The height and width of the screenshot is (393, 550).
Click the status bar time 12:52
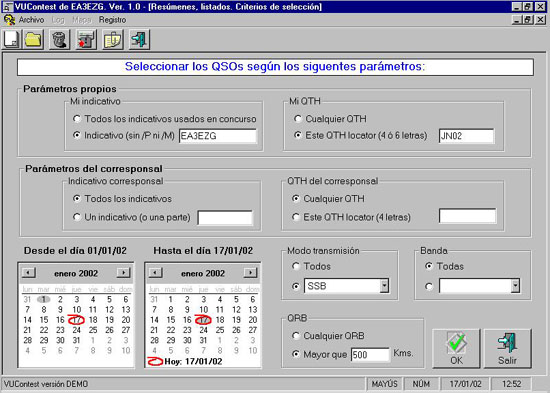coord(512,384)
